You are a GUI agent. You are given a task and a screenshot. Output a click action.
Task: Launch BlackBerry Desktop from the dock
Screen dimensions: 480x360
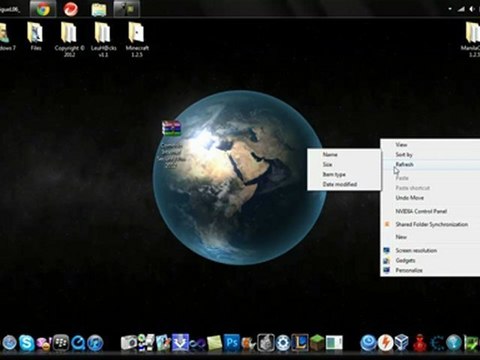pos(61,343)
